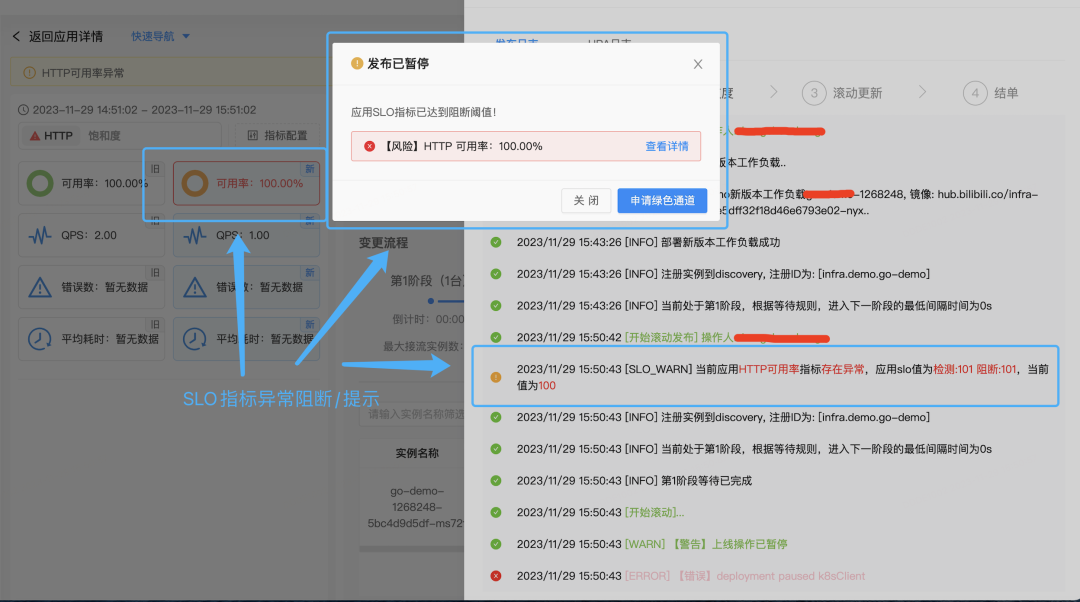Screen dimensions: 1080x602
Task: Open 查看详情 link in the risk alert
Action: (667, 146)
